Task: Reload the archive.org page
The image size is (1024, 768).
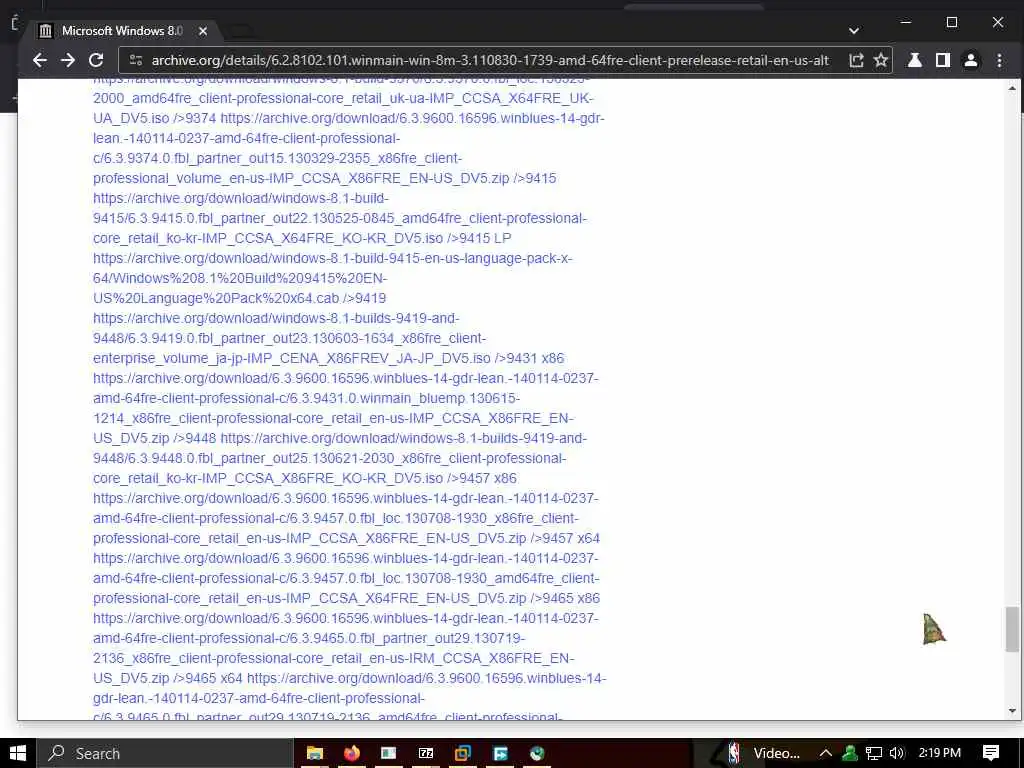Action: coord(96,61)
